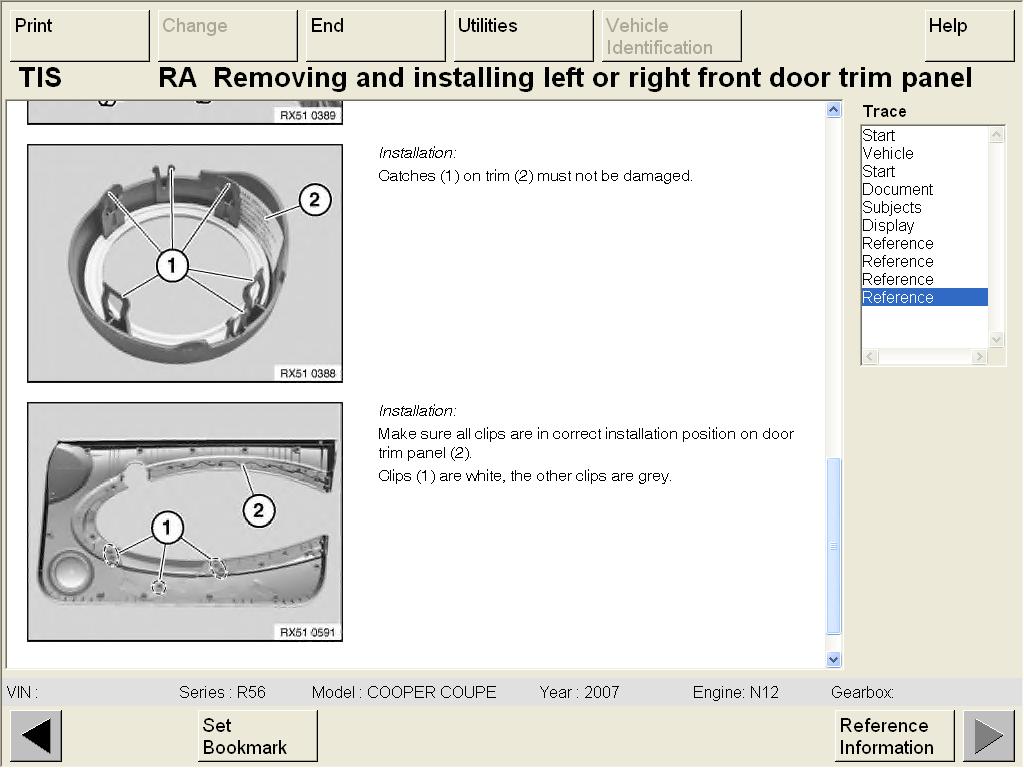Click Trace list scroll right arrow

pos(979,357)
